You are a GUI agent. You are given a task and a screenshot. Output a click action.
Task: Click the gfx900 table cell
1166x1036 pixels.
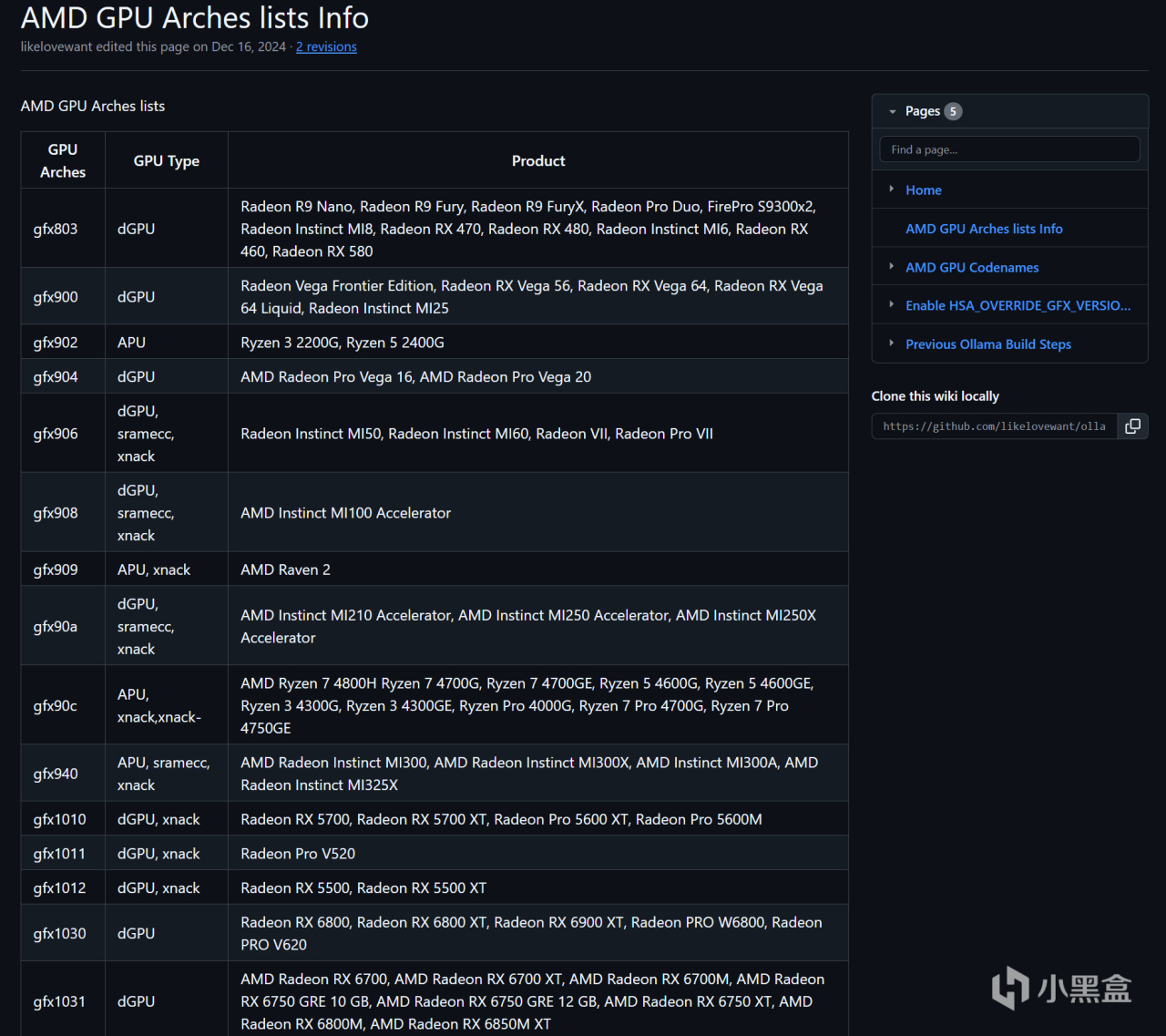[x=63, y=297]
